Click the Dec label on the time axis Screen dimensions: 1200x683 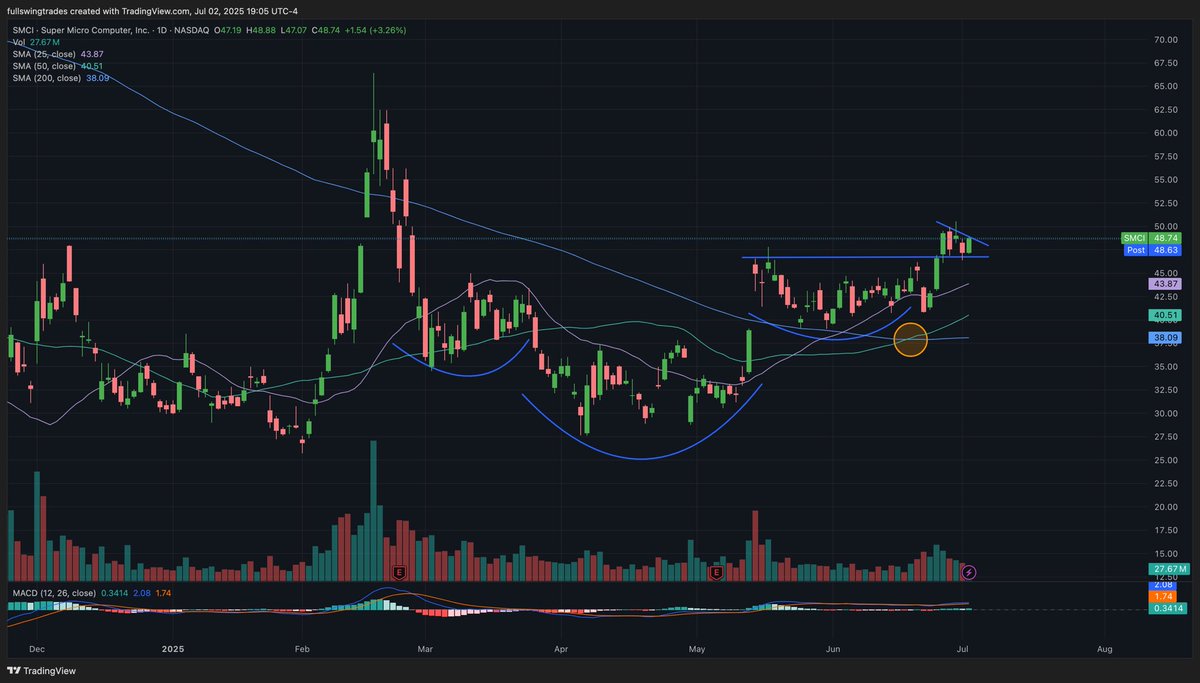(37, 648)
